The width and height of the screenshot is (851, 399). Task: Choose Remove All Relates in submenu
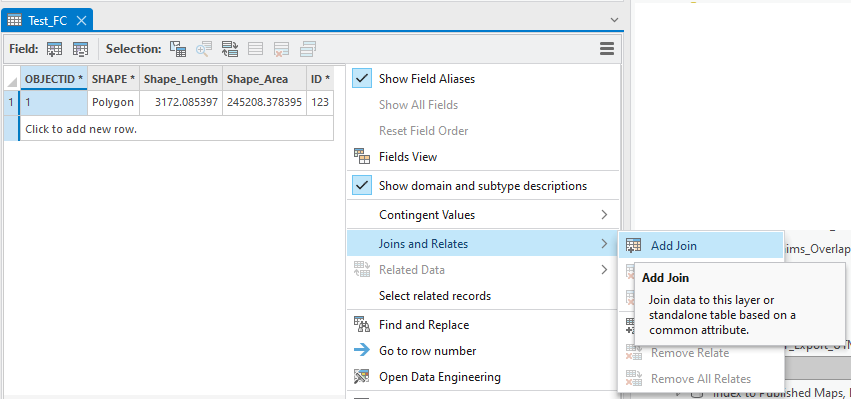tap(701, 379)
